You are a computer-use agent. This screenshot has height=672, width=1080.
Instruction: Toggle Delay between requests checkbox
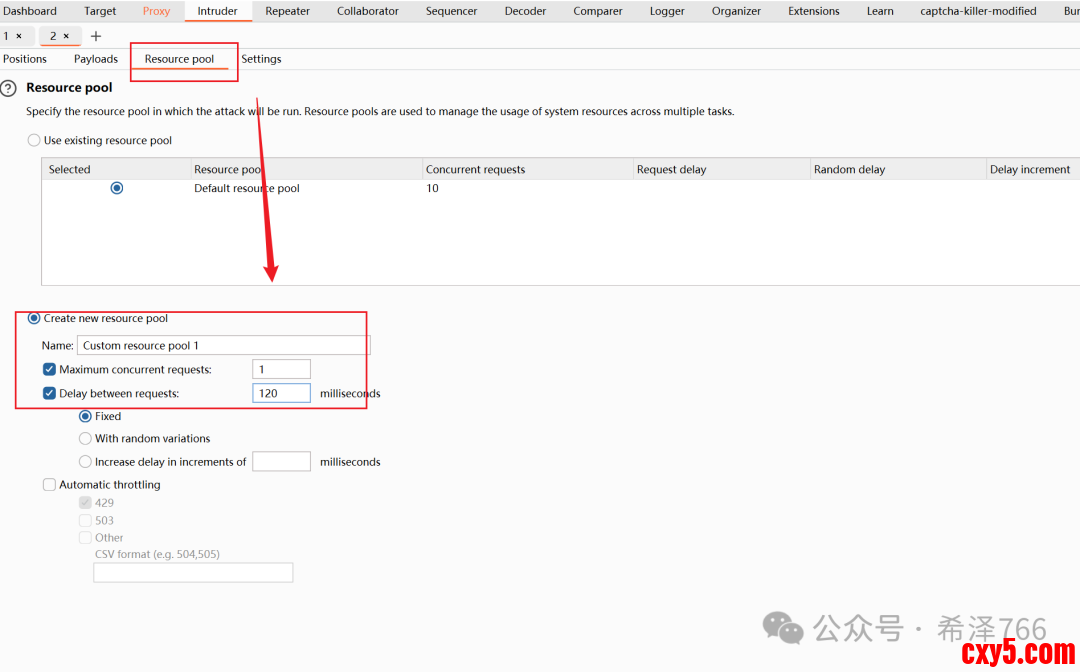(x=50, y=394)
